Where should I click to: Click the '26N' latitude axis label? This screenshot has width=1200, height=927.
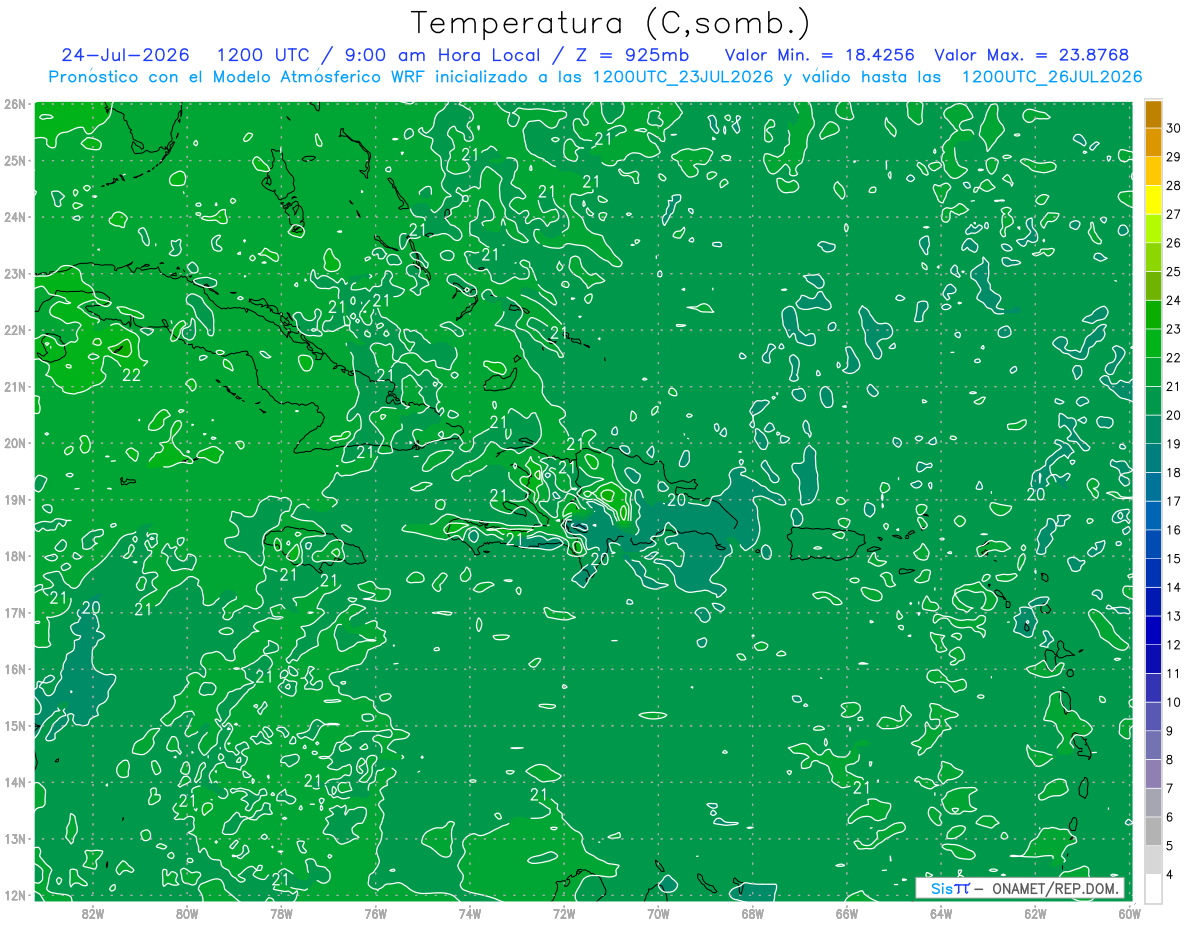click(14, 104)
